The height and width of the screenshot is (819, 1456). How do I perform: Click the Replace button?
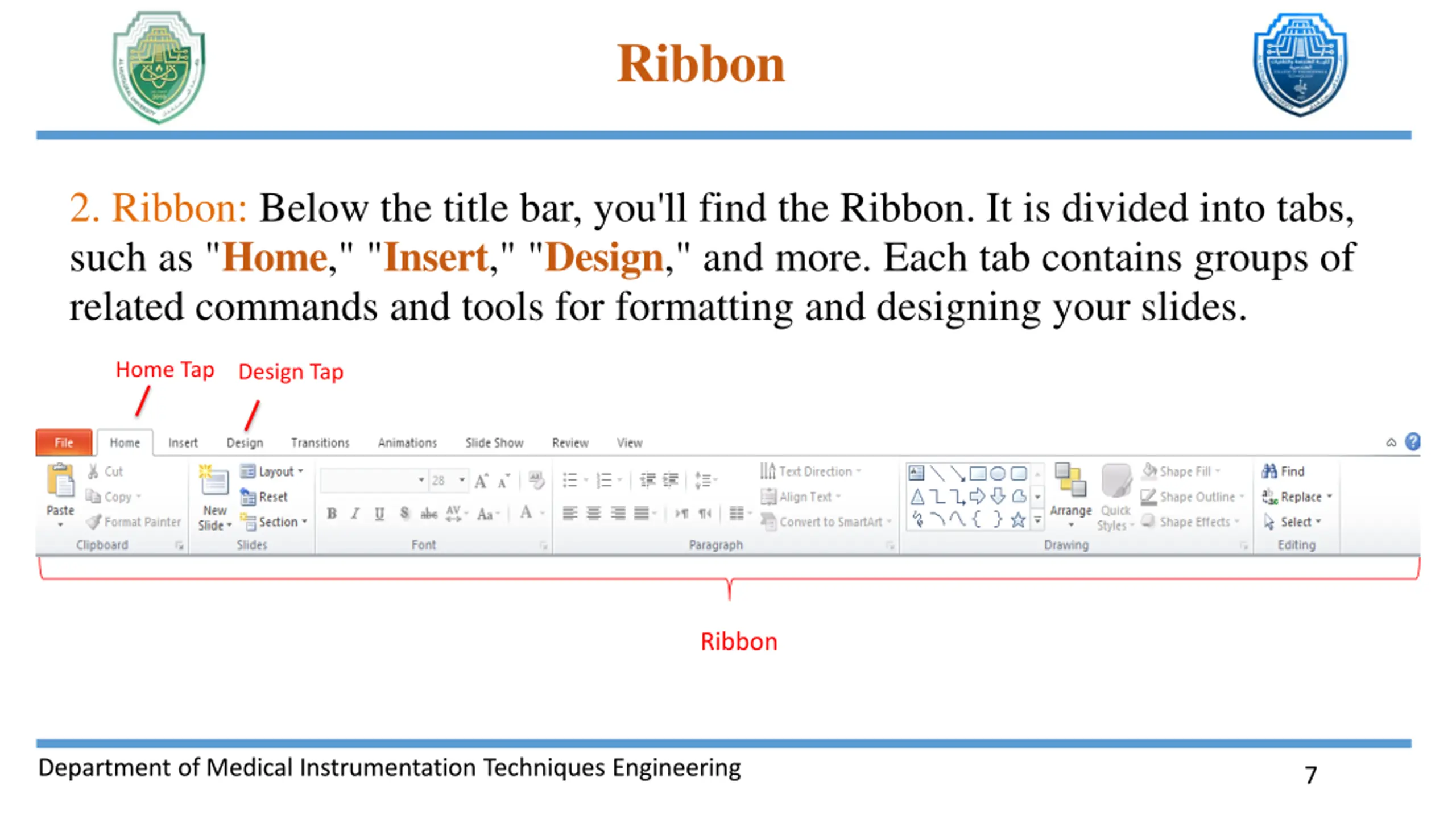click(1297, 497)
